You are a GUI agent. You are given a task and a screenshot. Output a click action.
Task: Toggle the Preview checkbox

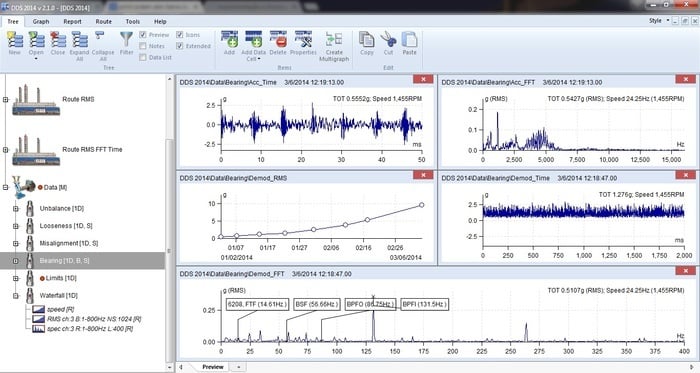coord(143,35)
